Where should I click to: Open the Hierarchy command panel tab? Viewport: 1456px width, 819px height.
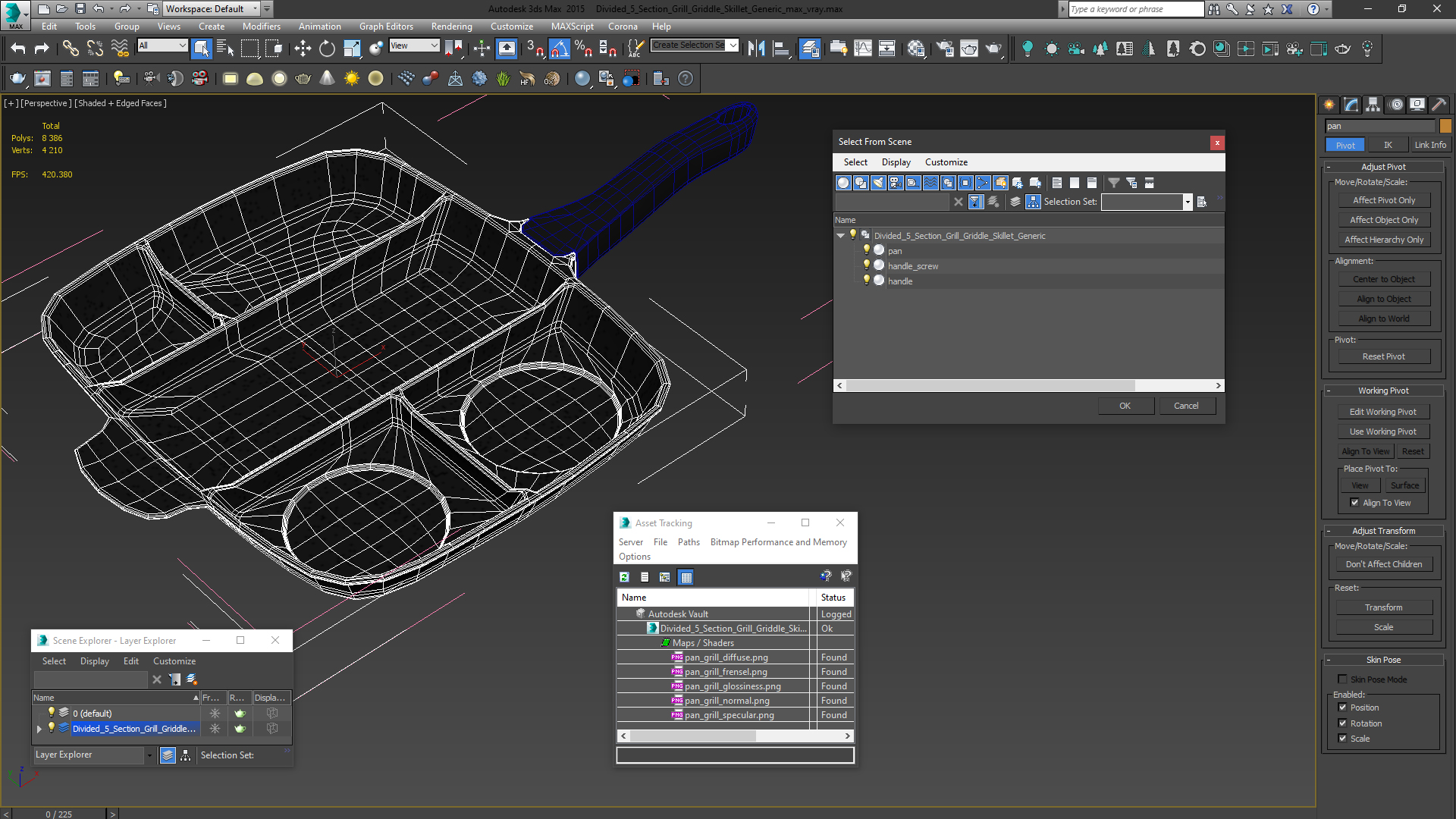[1373, 105]
